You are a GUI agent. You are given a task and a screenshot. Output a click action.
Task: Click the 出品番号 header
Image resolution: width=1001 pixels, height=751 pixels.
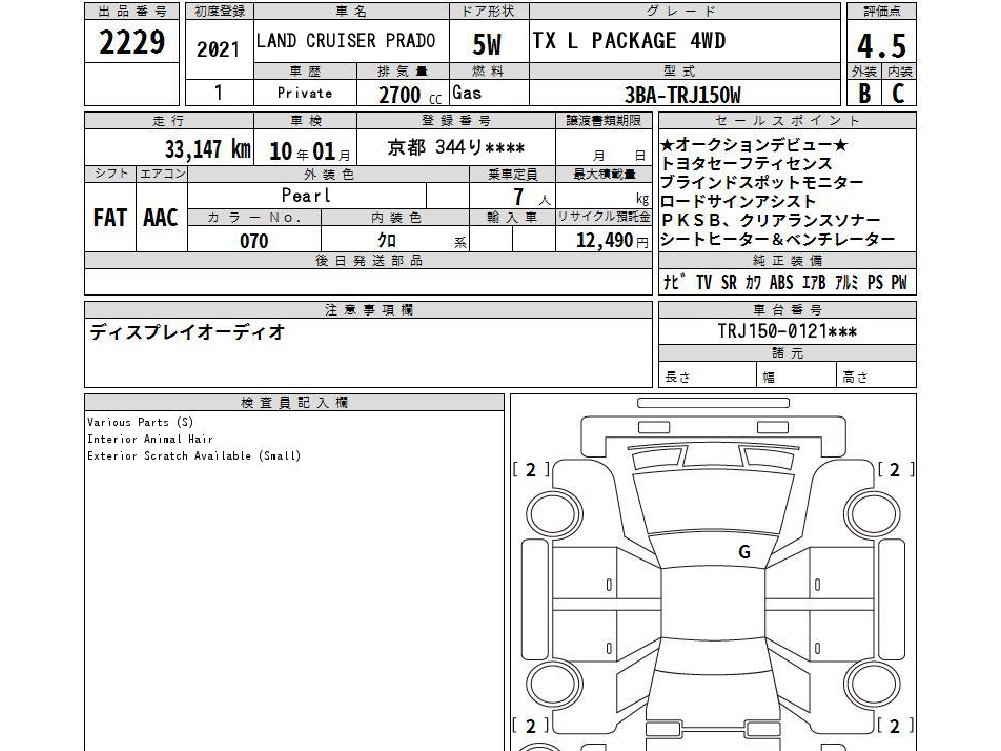[132, 11]
